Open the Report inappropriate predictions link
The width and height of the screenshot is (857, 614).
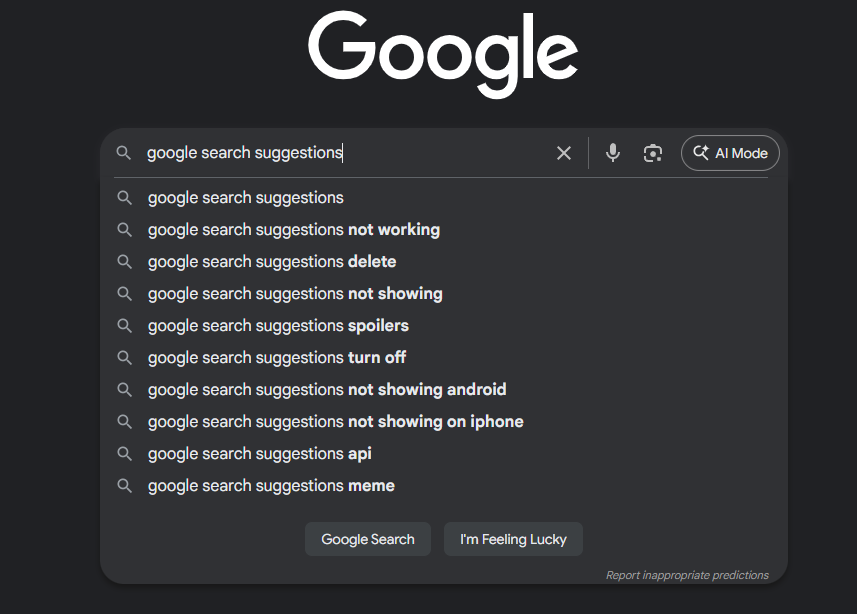687,574
